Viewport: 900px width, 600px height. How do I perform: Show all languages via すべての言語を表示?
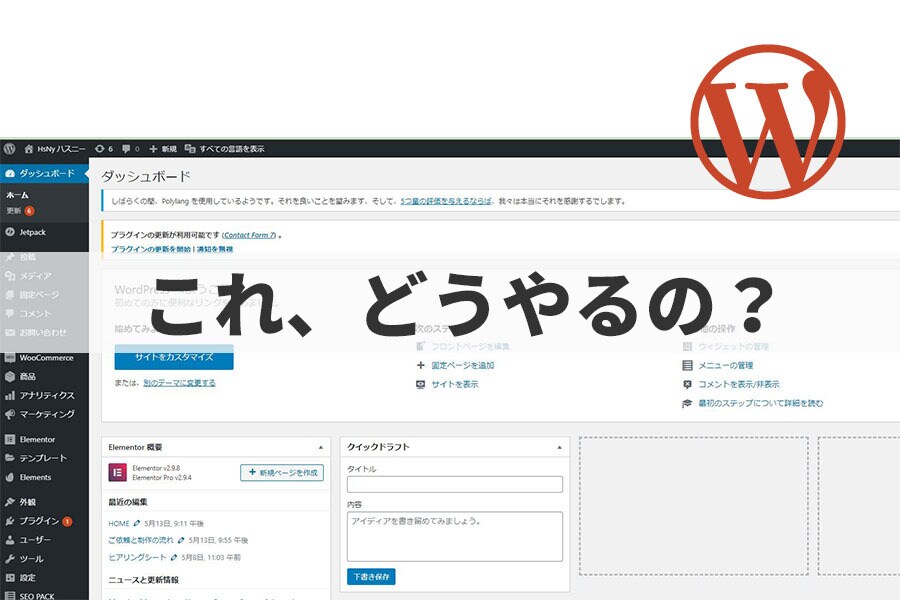click(224, 149)
